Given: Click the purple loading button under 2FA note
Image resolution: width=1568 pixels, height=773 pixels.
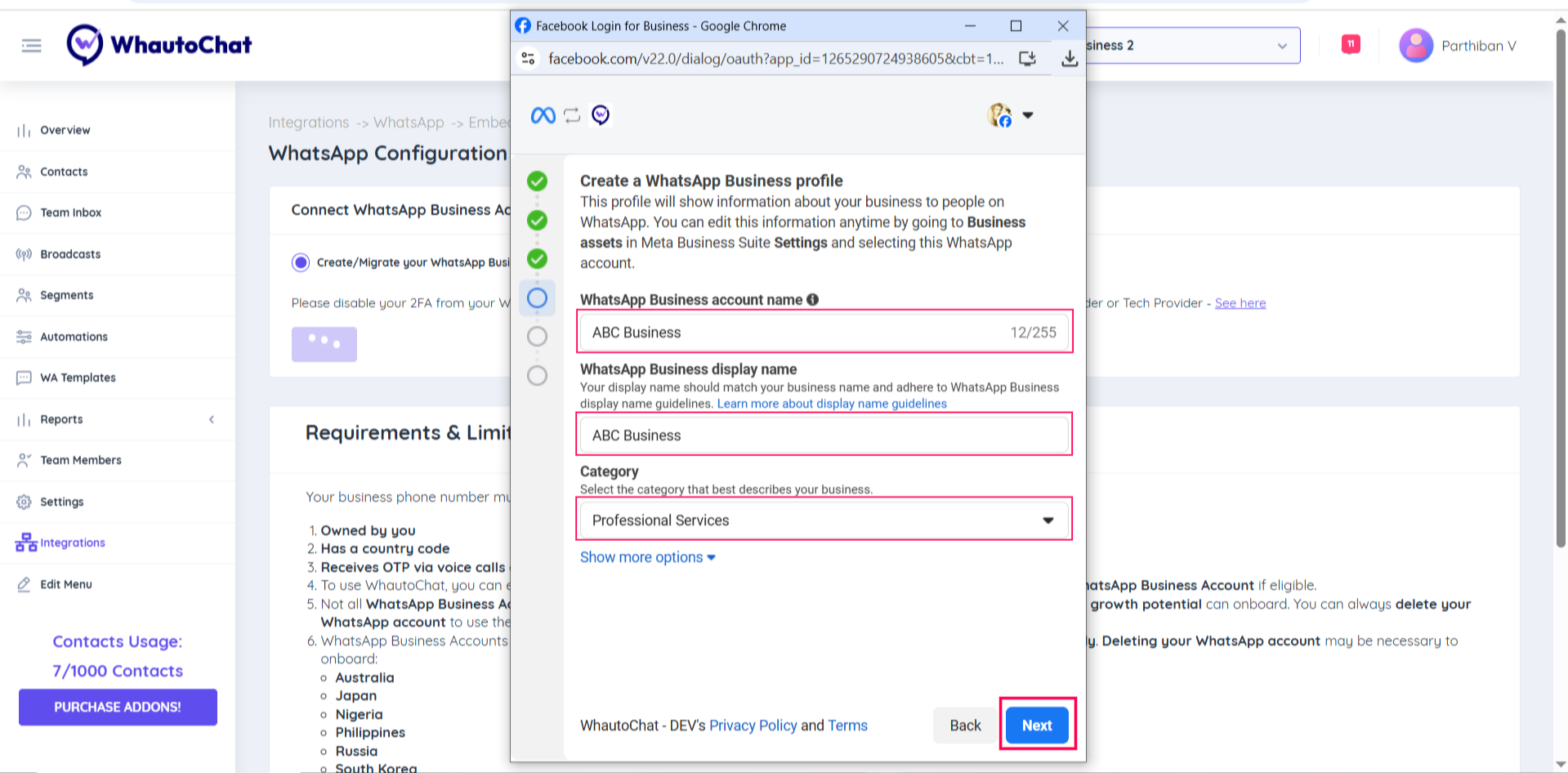Looking at the screenshot, I should (324, 344).
